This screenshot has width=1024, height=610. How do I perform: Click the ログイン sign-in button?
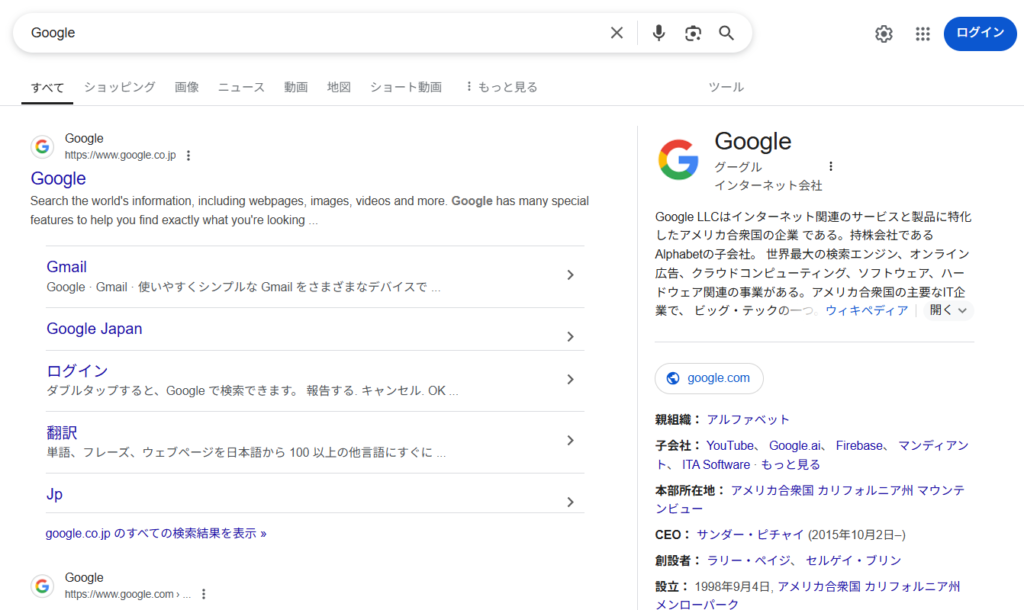coord(980,33)
